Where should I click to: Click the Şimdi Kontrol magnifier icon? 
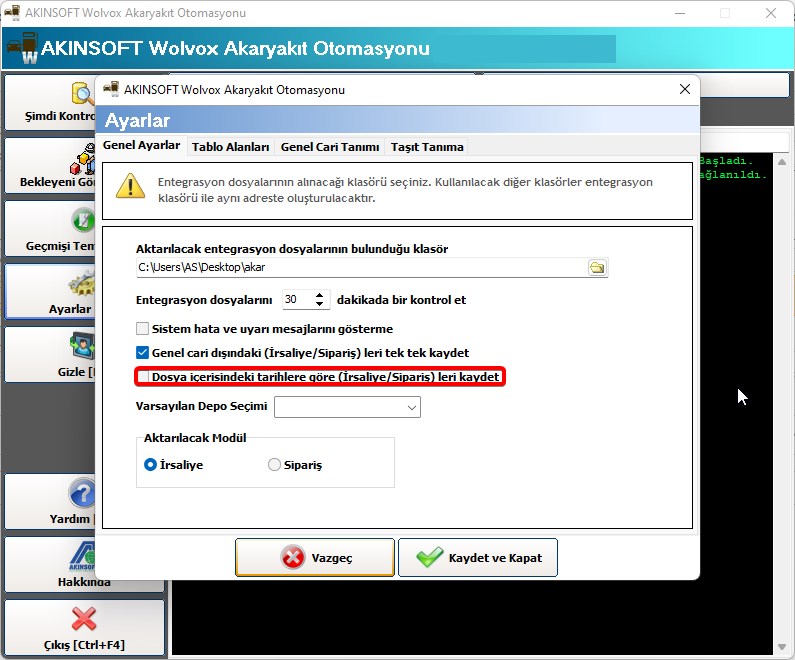(x=82, y=93)
